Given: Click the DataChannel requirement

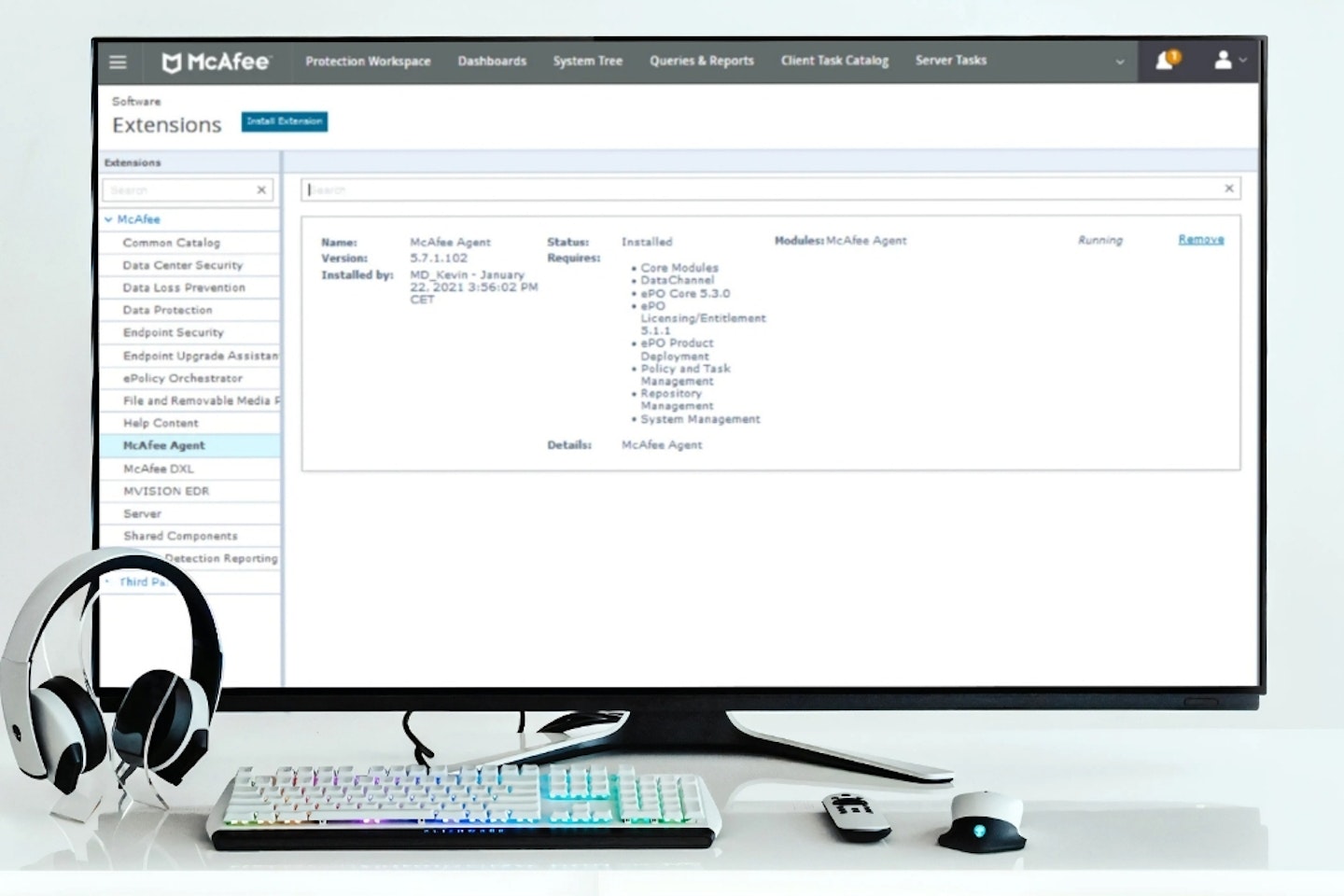Looking at the screenshot, I should (677, 280).
